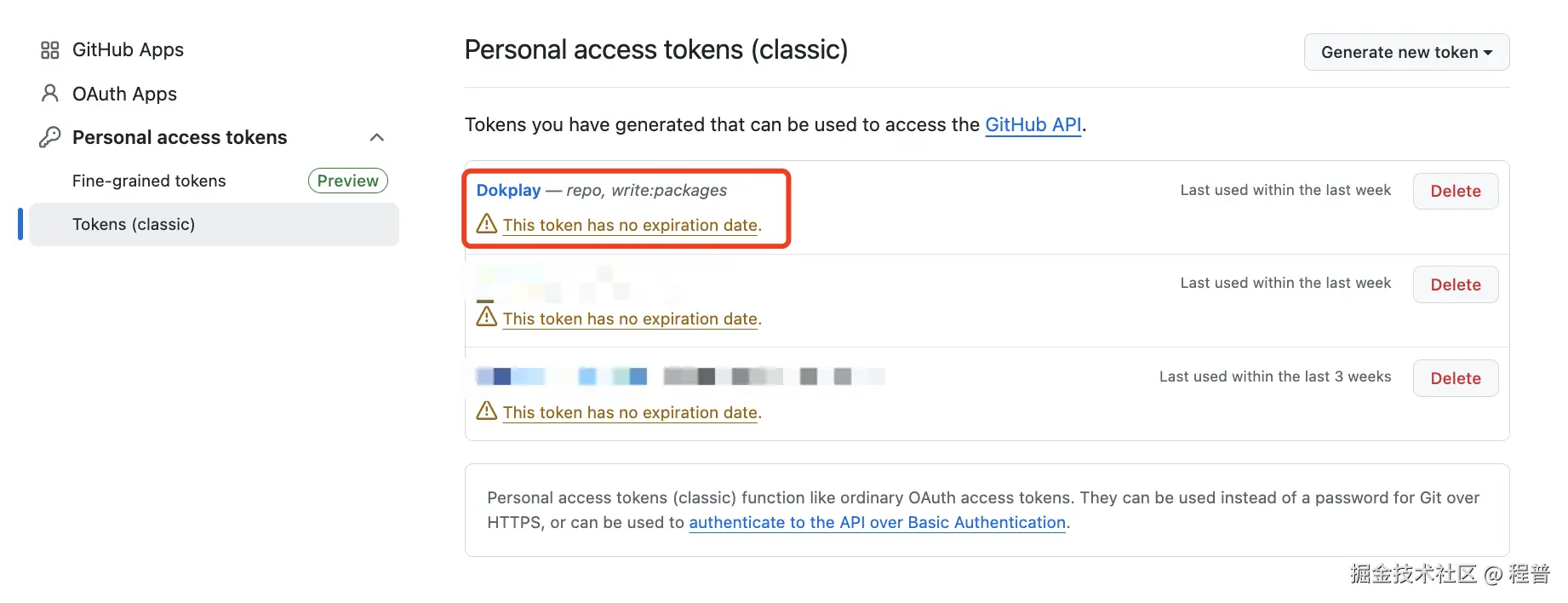Click the warning triangle on the second token
1568x603 pixels.
click(x=486, y=316)
